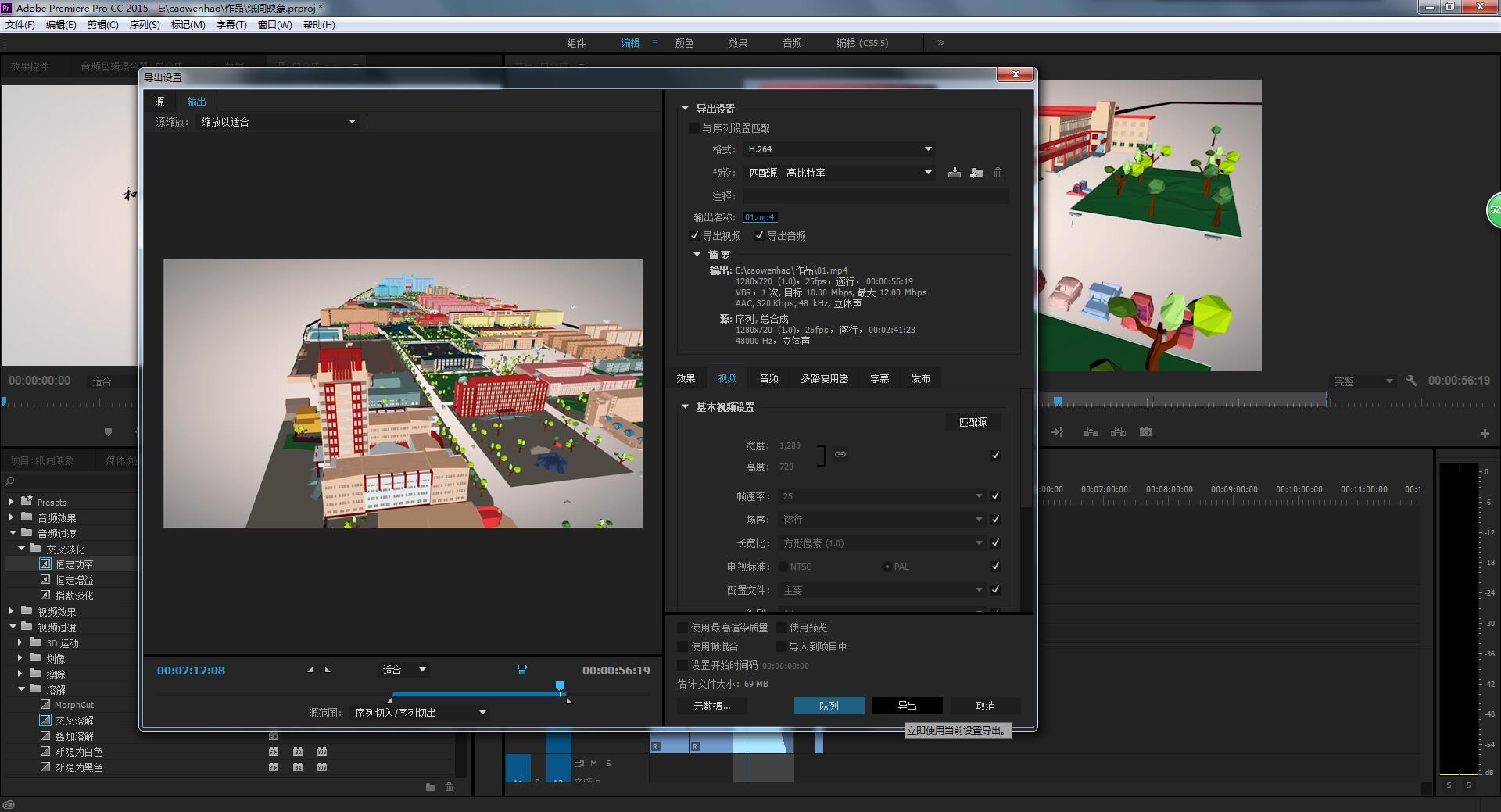Enable 与序列设置匹配 checkbox
This screenshot has width=1501, height=812.
click(693, 128)
